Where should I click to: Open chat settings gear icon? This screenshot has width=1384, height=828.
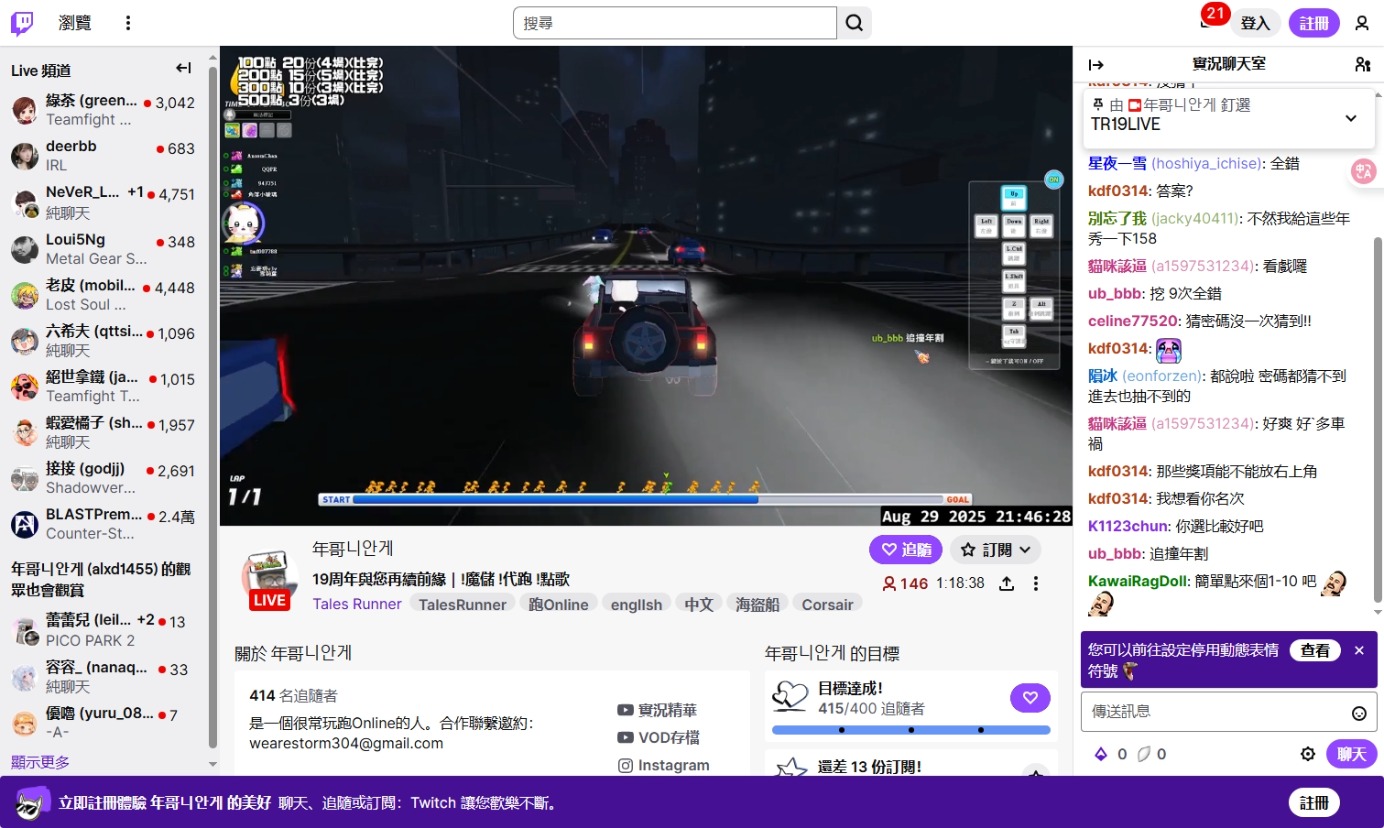(x=1307, y=754)
